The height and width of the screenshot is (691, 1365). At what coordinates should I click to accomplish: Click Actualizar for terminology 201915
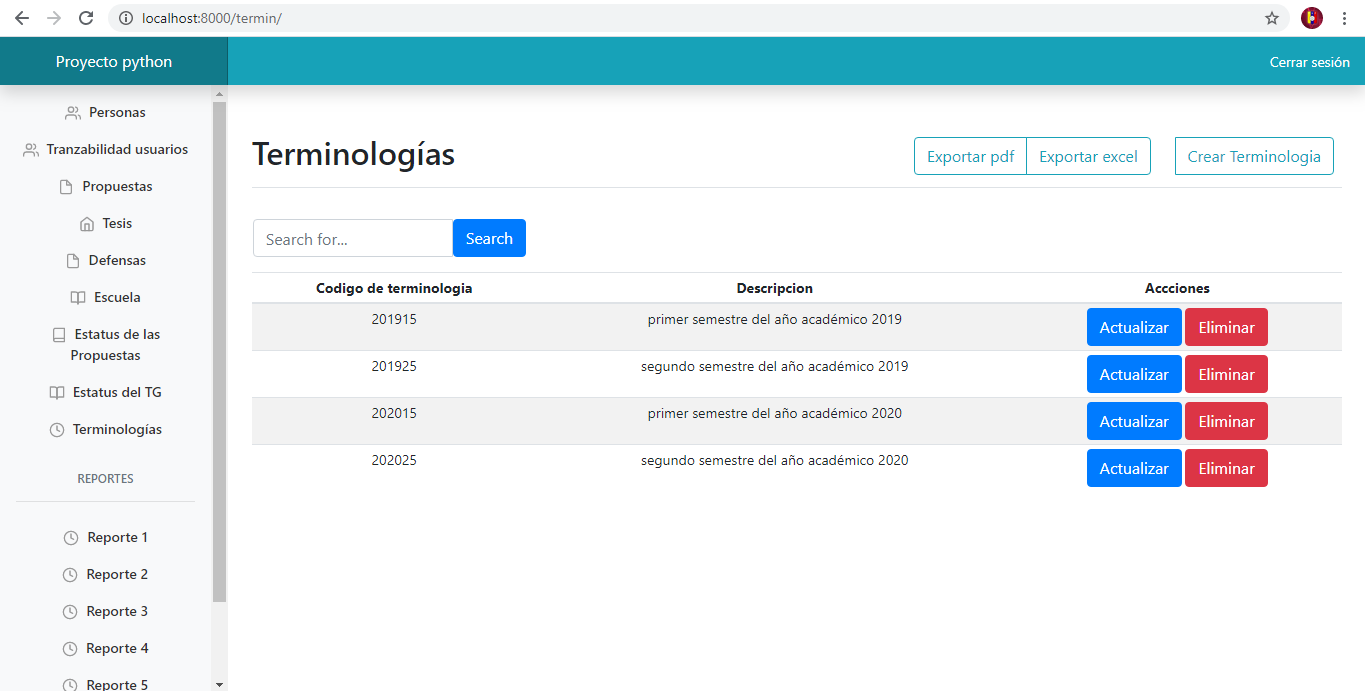pos(1134,327)
